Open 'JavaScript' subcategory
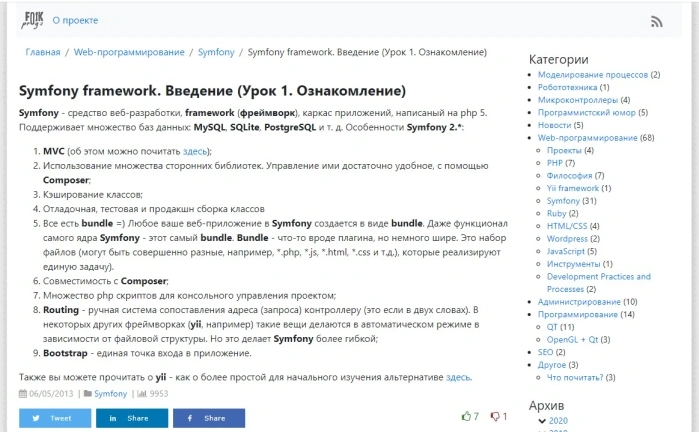This screenshot has width=699, height=432. click(566, 251)
